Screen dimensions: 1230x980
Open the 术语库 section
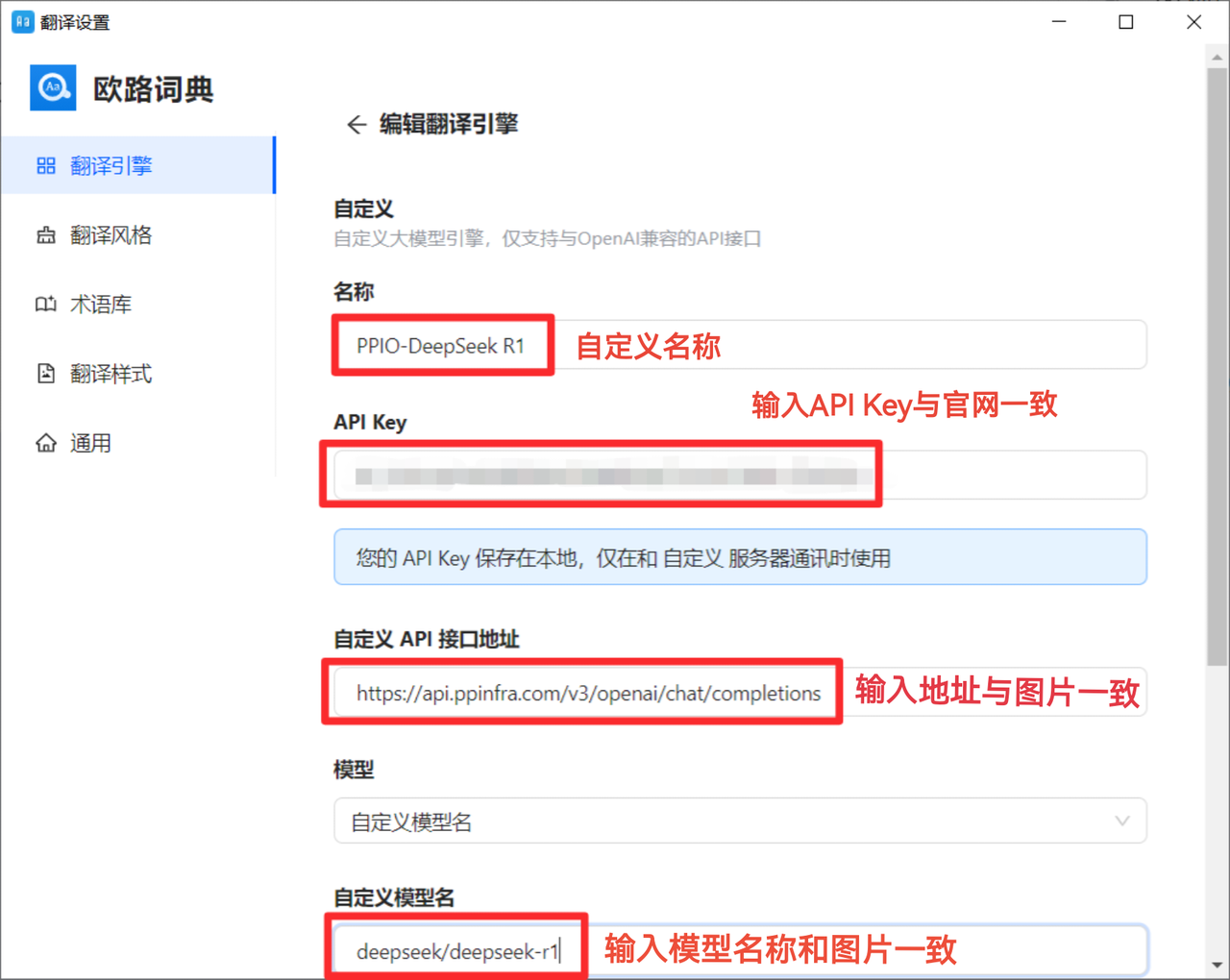coord(138,305)
